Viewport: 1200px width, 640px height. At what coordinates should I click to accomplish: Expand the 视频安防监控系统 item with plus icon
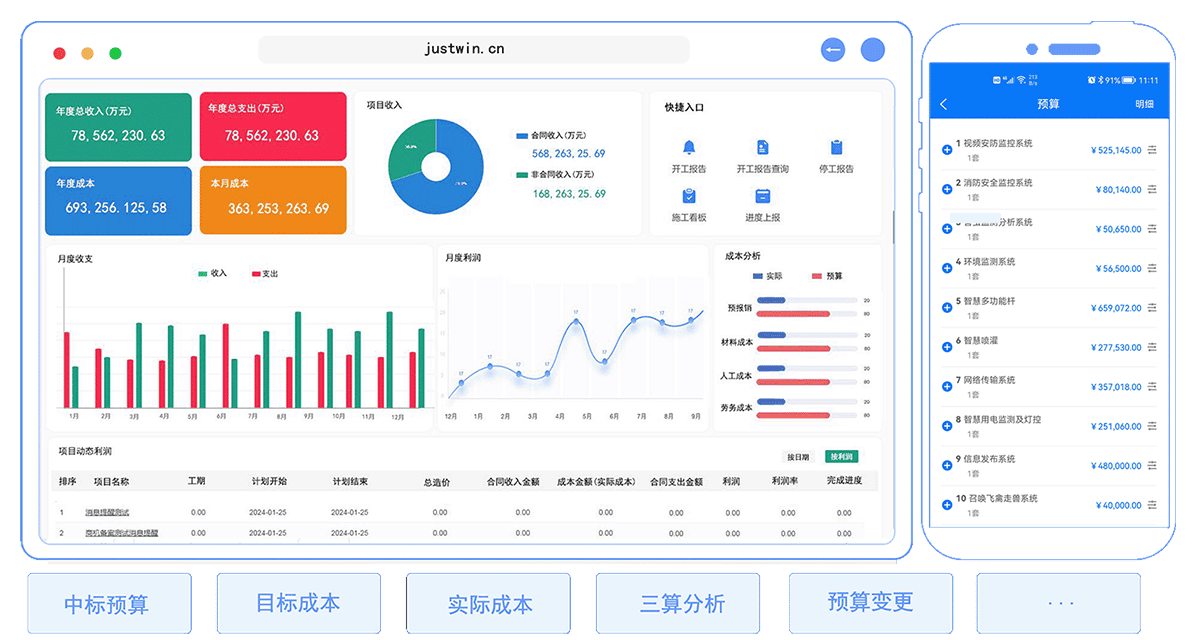pos(947,150)
